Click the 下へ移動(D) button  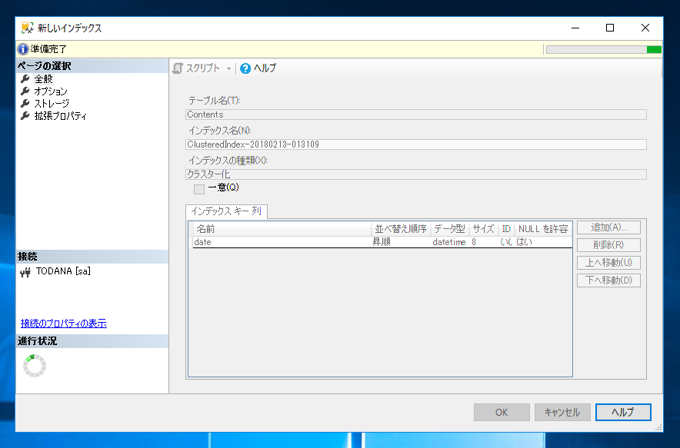point(609,281)
